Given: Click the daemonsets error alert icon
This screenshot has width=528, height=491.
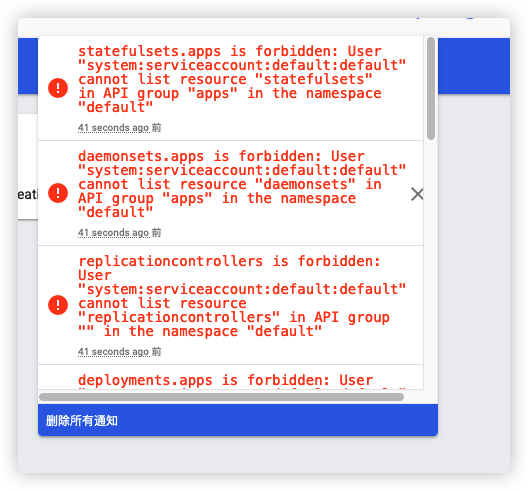Looking at the screenshot, I should pos(58,193).
